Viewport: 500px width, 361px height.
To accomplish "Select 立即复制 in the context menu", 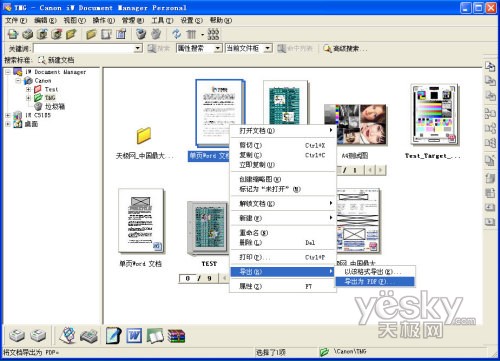I will tap(283, 165).
